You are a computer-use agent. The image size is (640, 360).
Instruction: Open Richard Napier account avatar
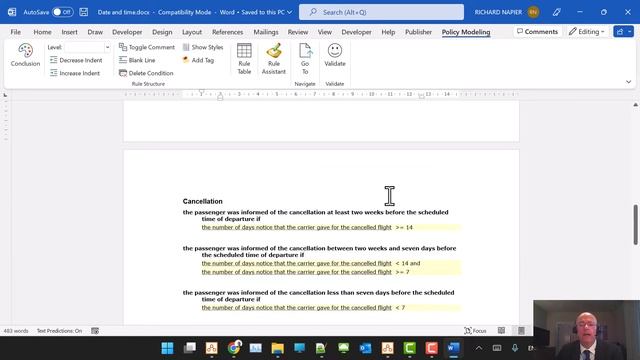(533, 12)
